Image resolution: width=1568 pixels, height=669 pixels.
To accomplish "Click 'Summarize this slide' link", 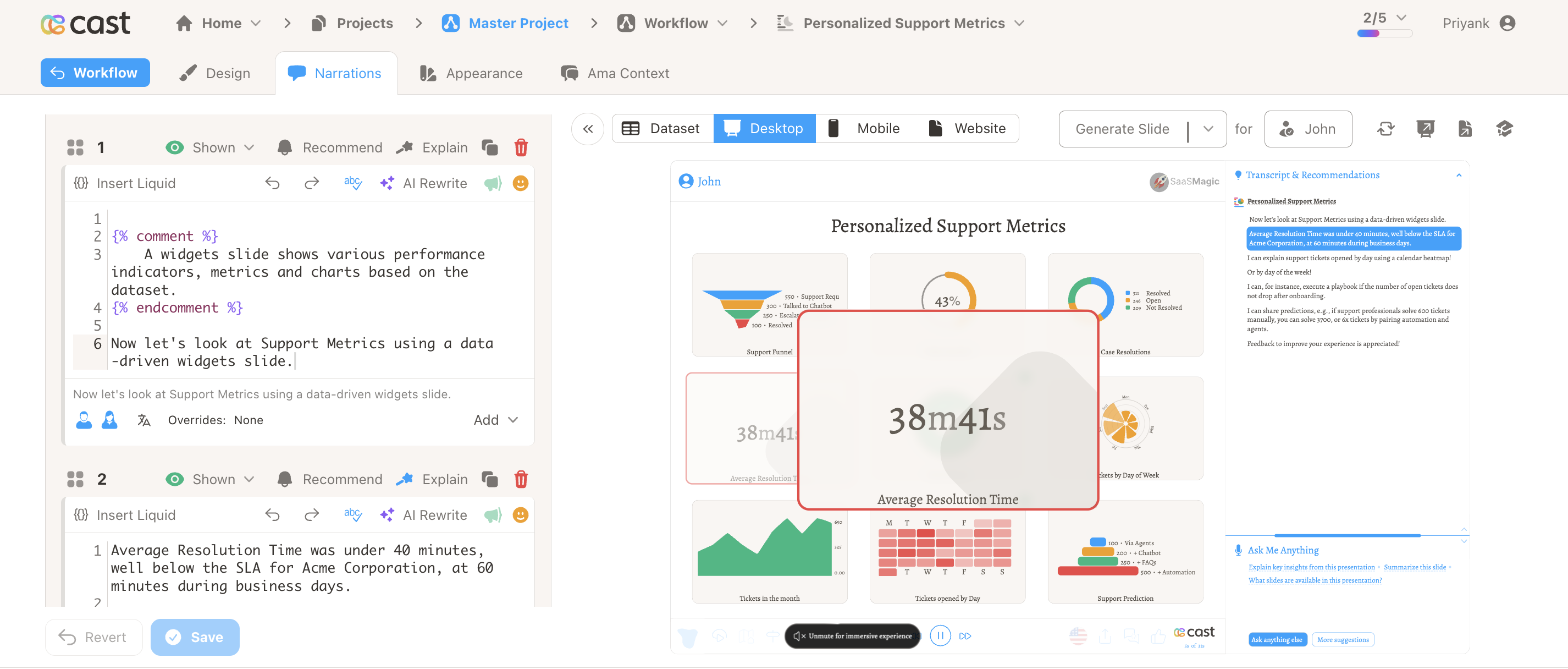I will tap(1414, 567).
